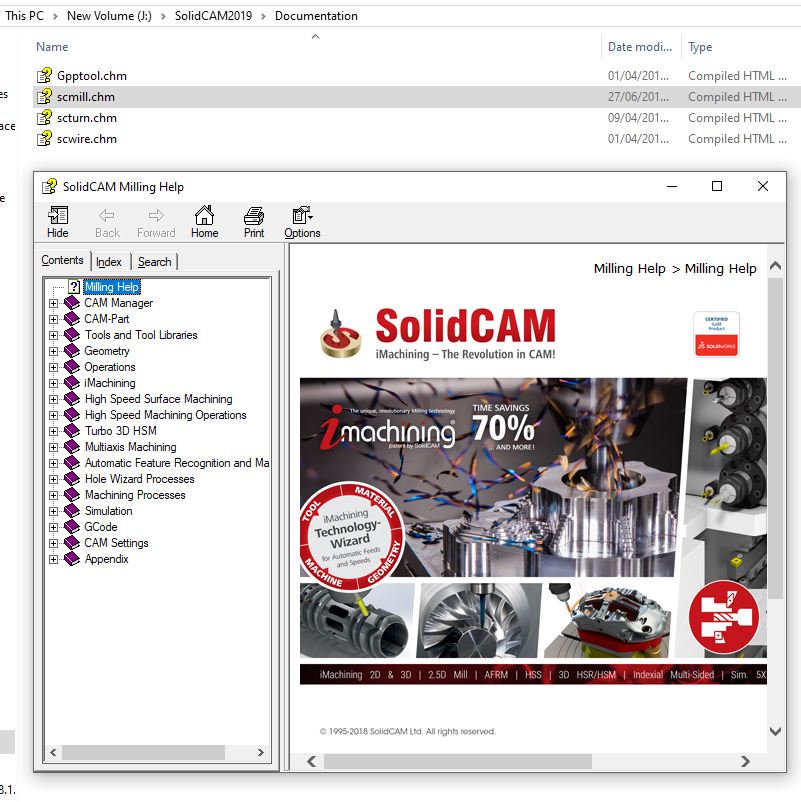
Task: Click the turbine impeller machining image
Action: (479, 620)
